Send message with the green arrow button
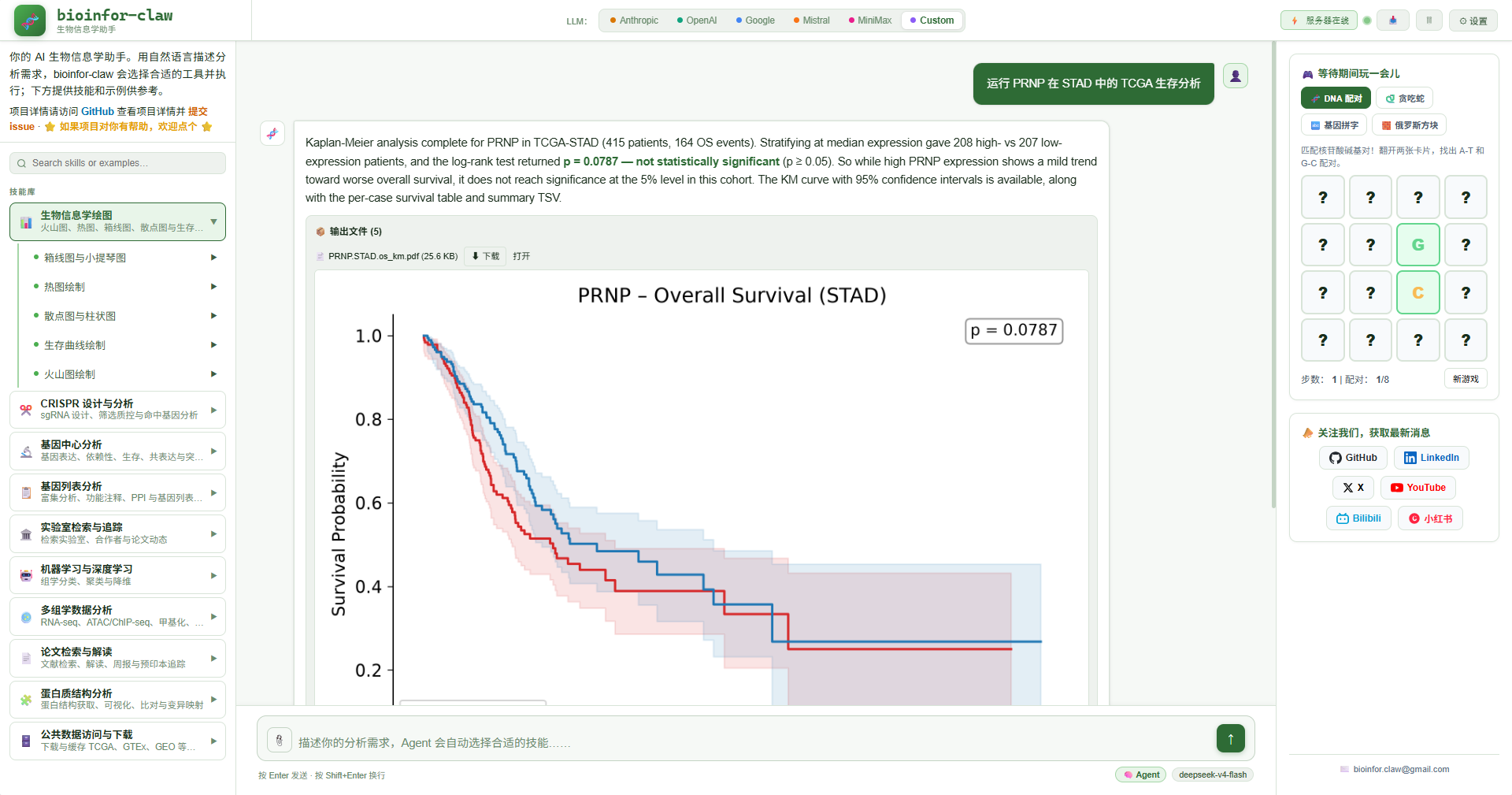The width and height of the screenshot is (1512, 795). tap(1230, 738)
